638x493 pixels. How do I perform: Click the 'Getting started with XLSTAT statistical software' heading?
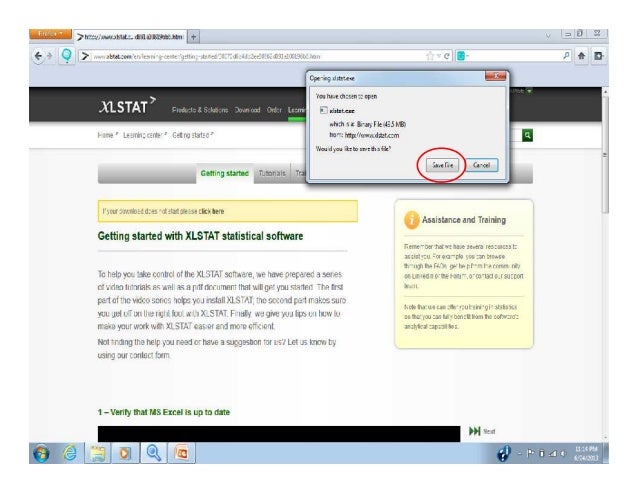pos(200,236)
